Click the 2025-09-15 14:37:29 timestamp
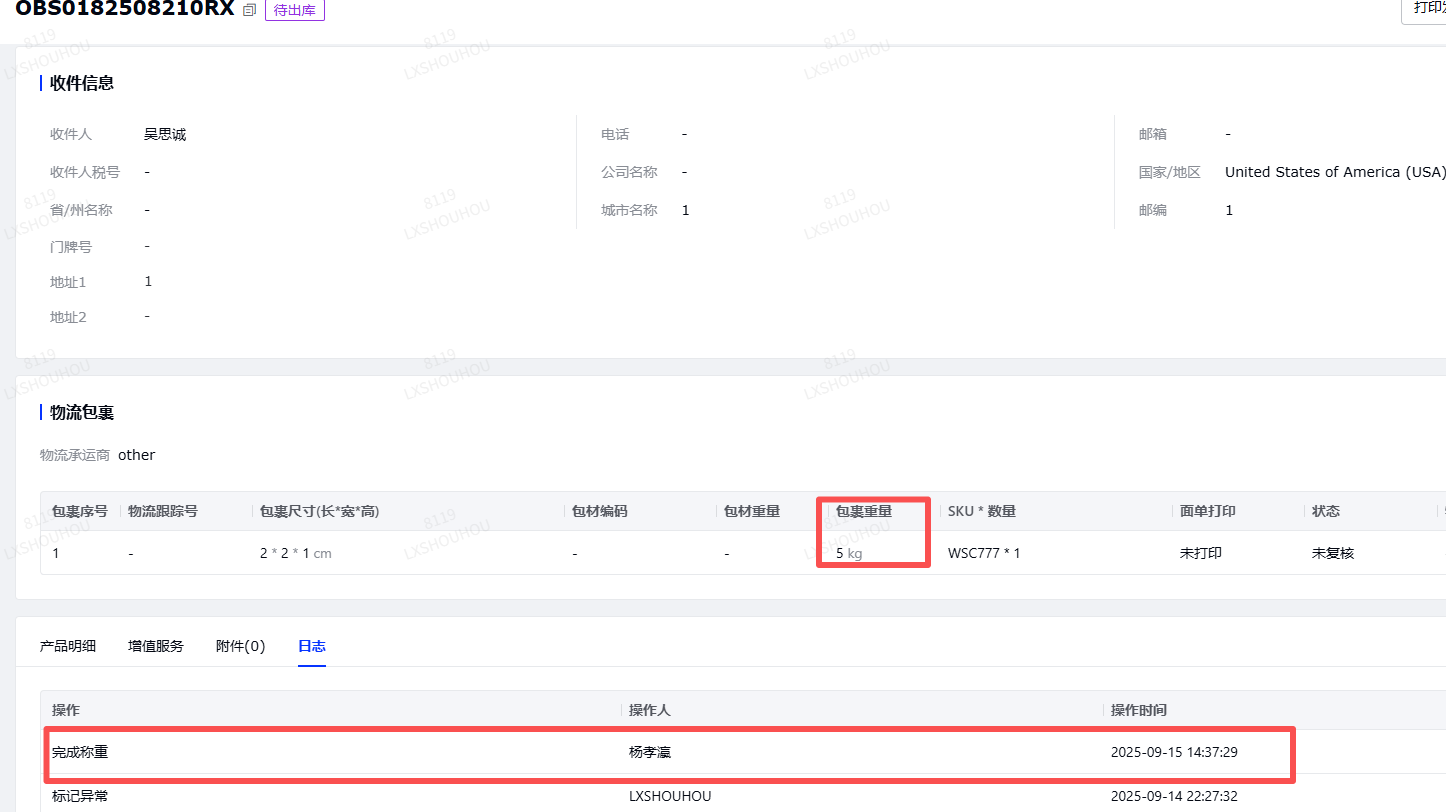This screenshot has width=1446, height=812. 1174,752
